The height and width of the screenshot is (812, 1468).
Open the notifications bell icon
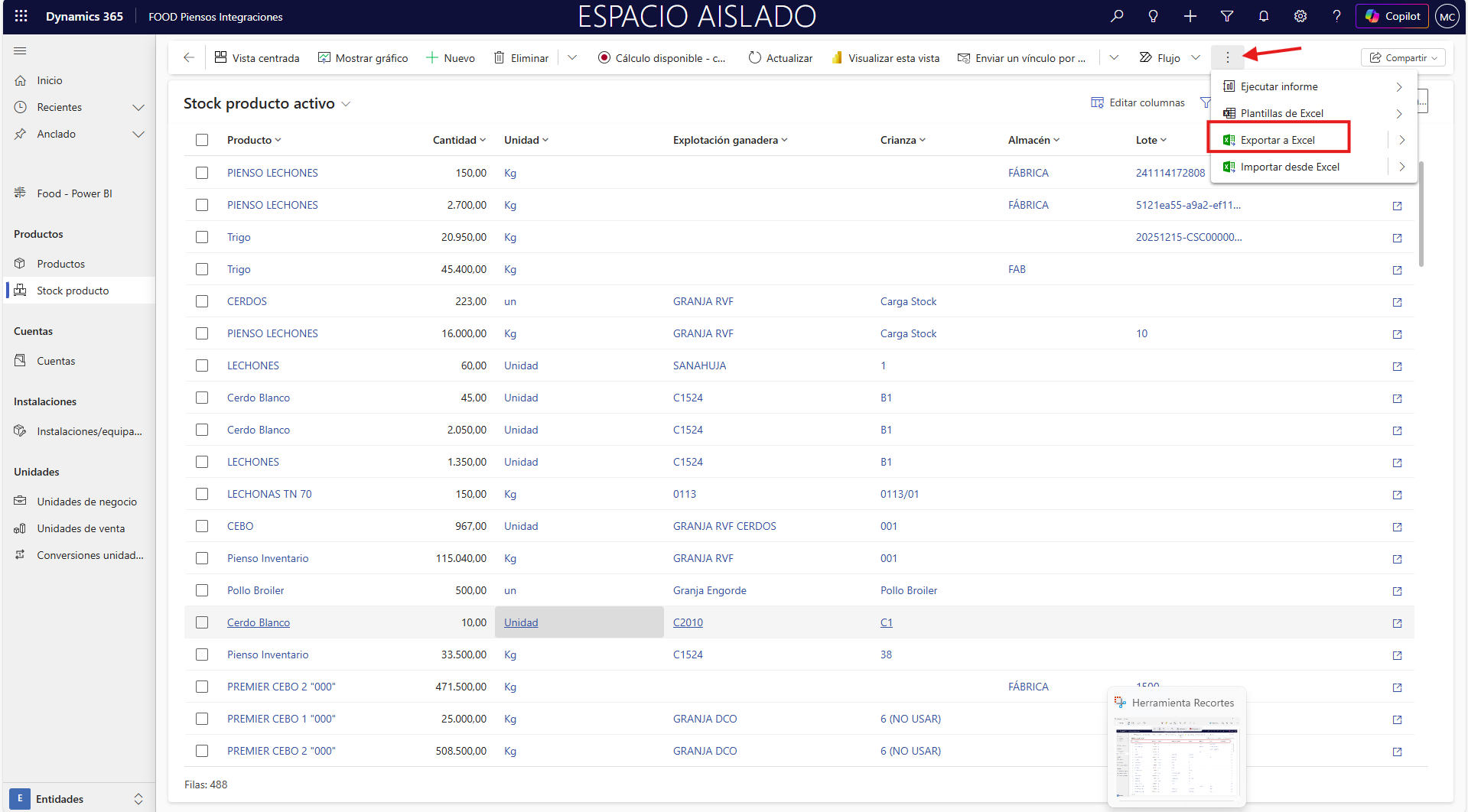pos(1263,16)
